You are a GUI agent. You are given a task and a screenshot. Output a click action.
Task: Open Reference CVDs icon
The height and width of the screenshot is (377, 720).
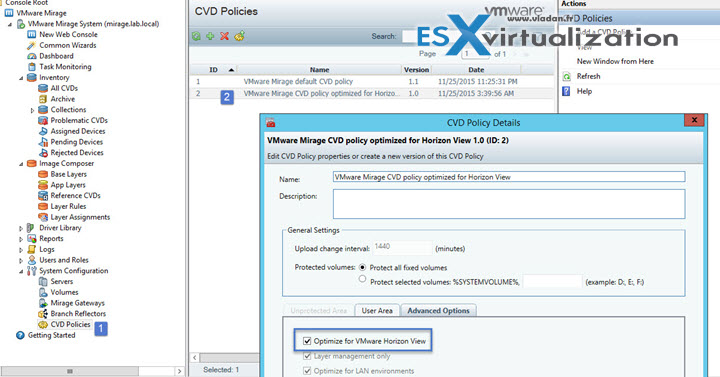pyautogui.click(x=43, y=196)
